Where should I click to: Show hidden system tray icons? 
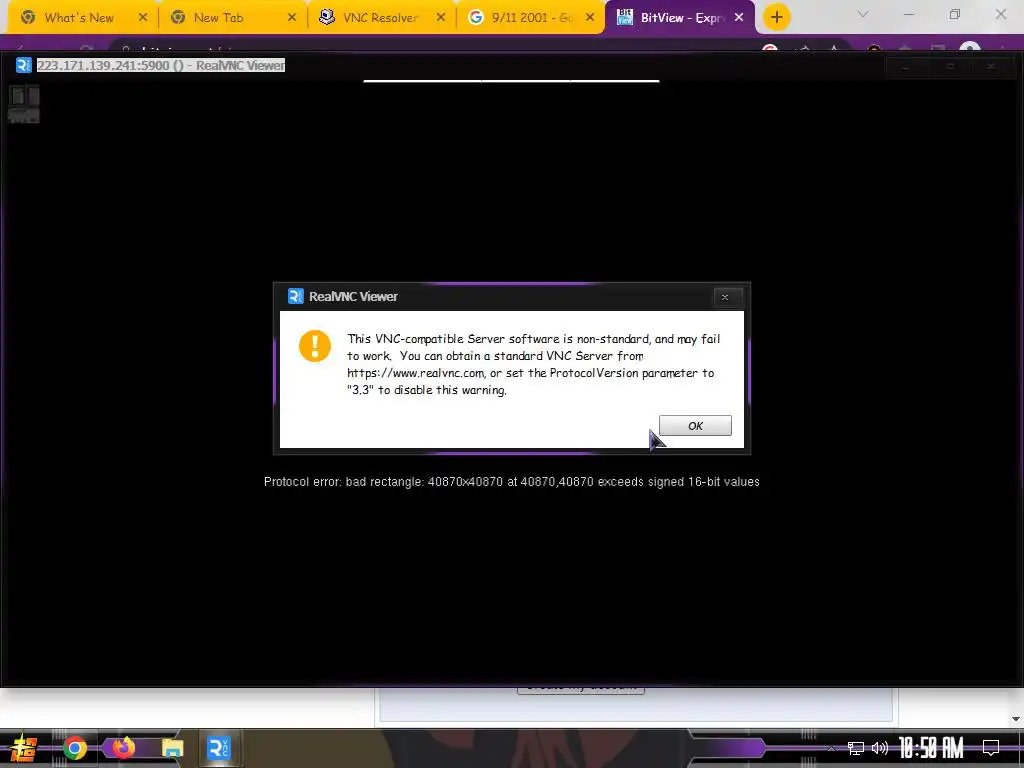pos(831,748)
